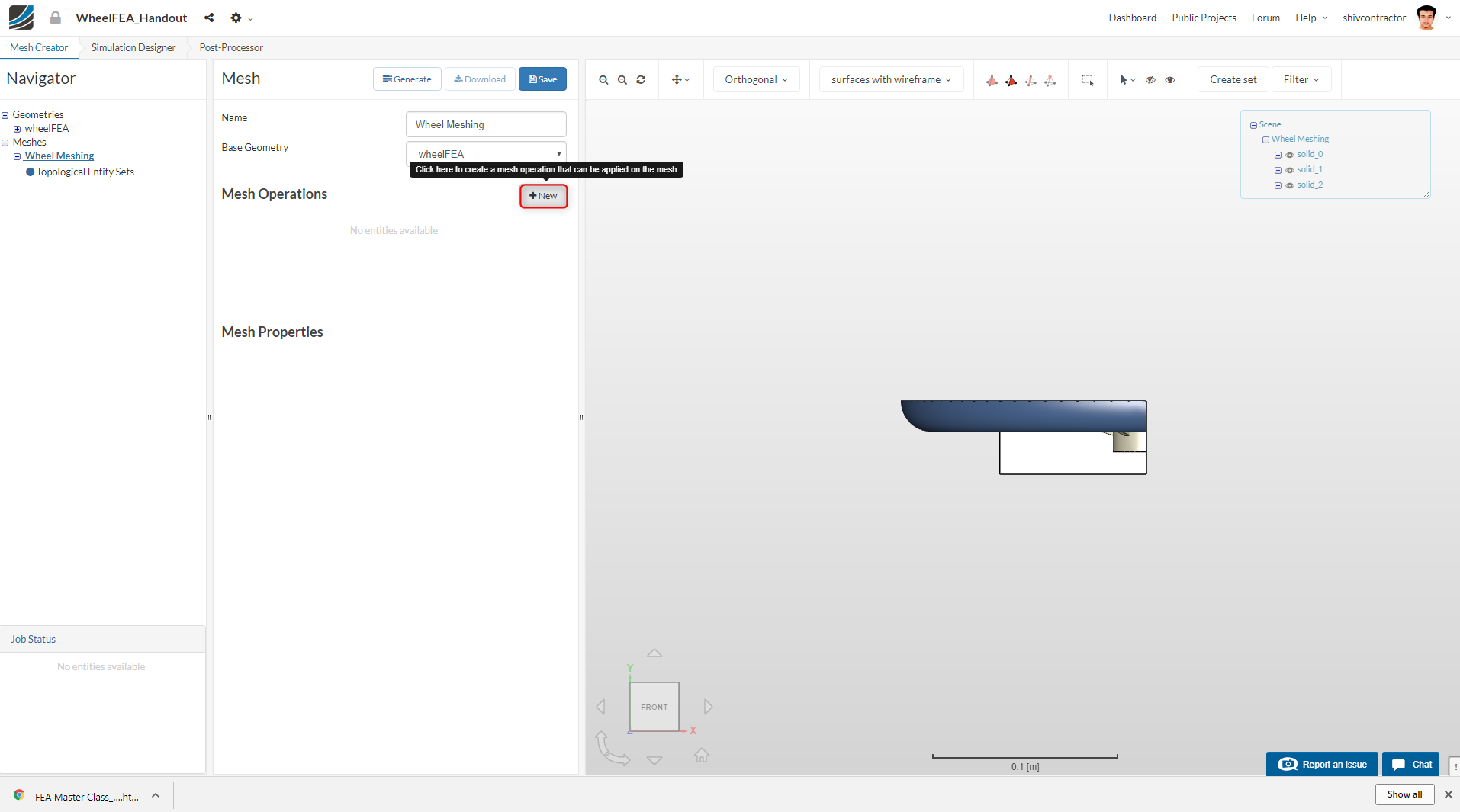Click the Create set button
Image resolution: width=1460 pixels, height=812 pixels.
[x=1233, y=79]
